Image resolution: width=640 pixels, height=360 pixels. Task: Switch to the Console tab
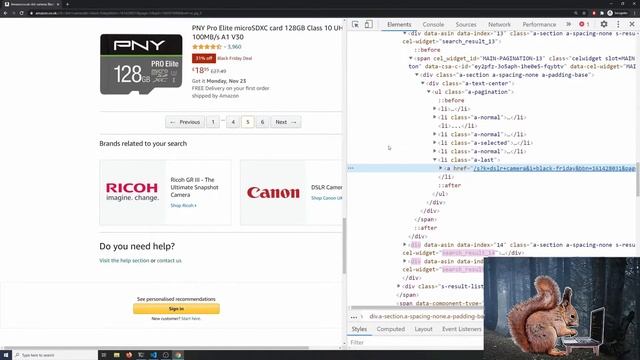tap(433, 24)
